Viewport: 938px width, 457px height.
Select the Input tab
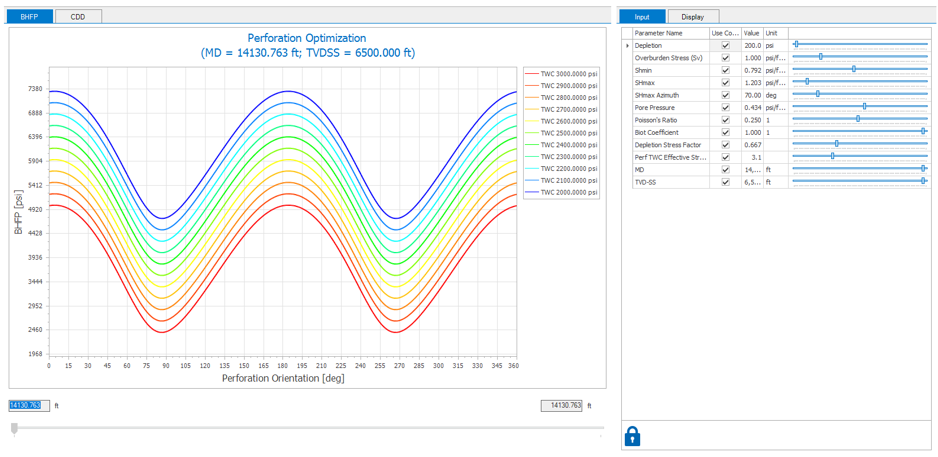pyautogui.click(x=642, y=17)
